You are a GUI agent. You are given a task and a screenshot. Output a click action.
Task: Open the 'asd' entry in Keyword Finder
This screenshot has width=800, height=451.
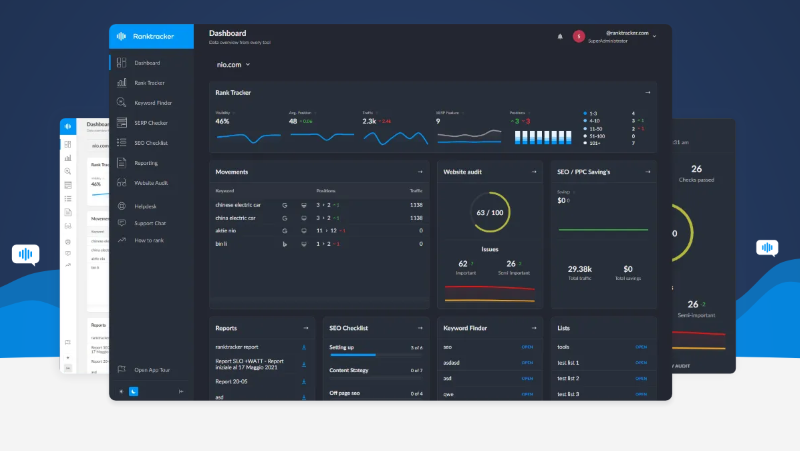(528, 379)
